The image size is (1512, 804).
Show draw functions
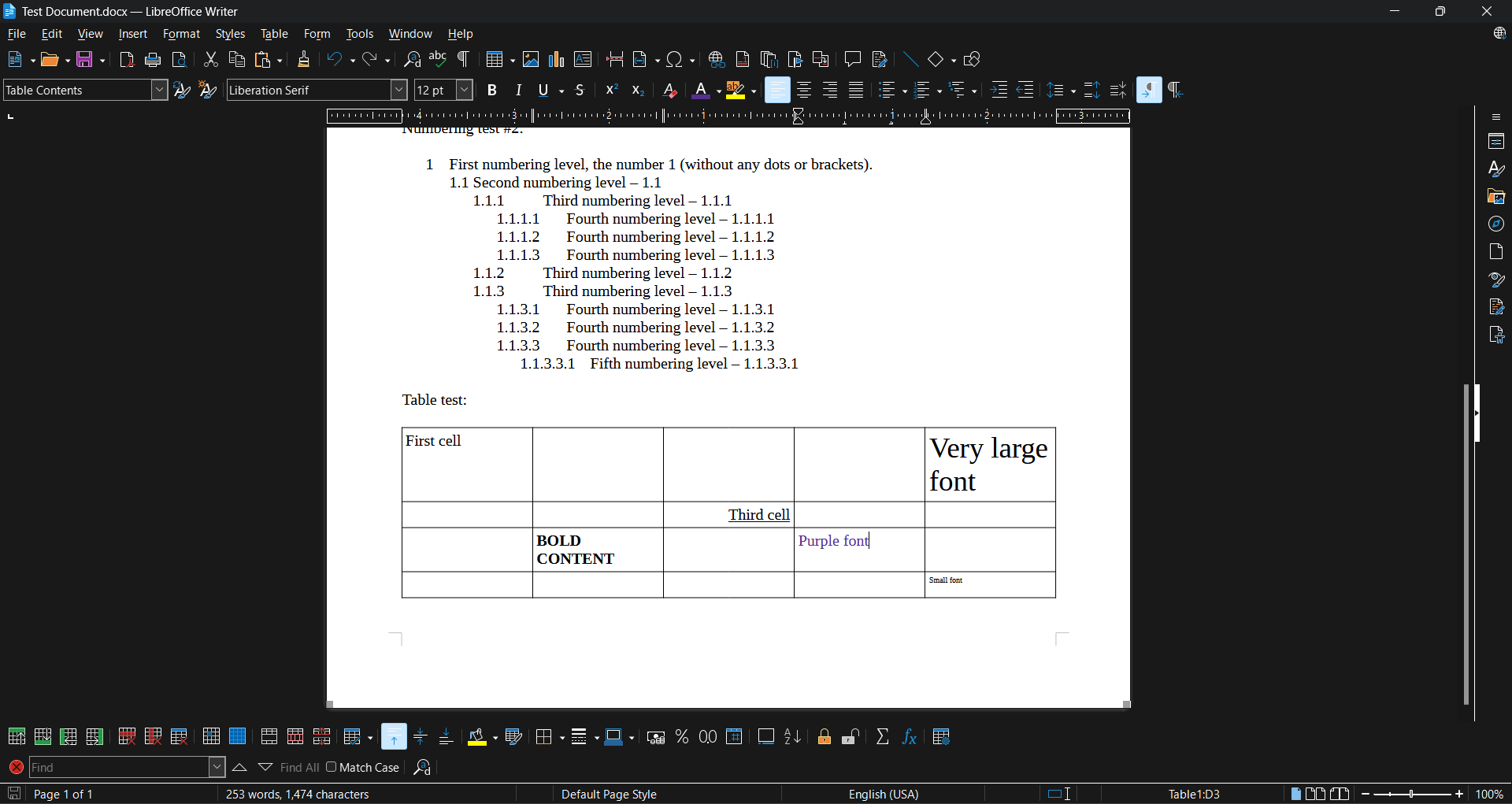pyautogui.click(x=973, y=60)
